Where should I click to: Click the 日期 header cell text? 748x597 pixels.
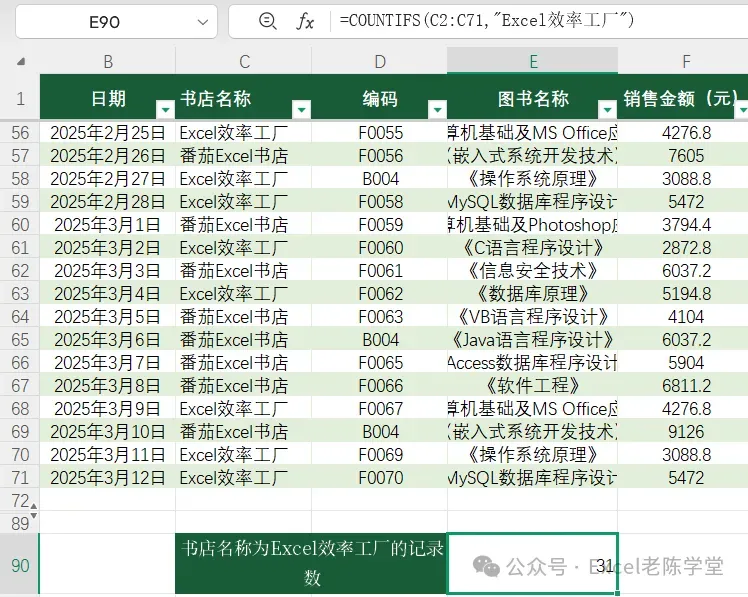tap(108, 99)
